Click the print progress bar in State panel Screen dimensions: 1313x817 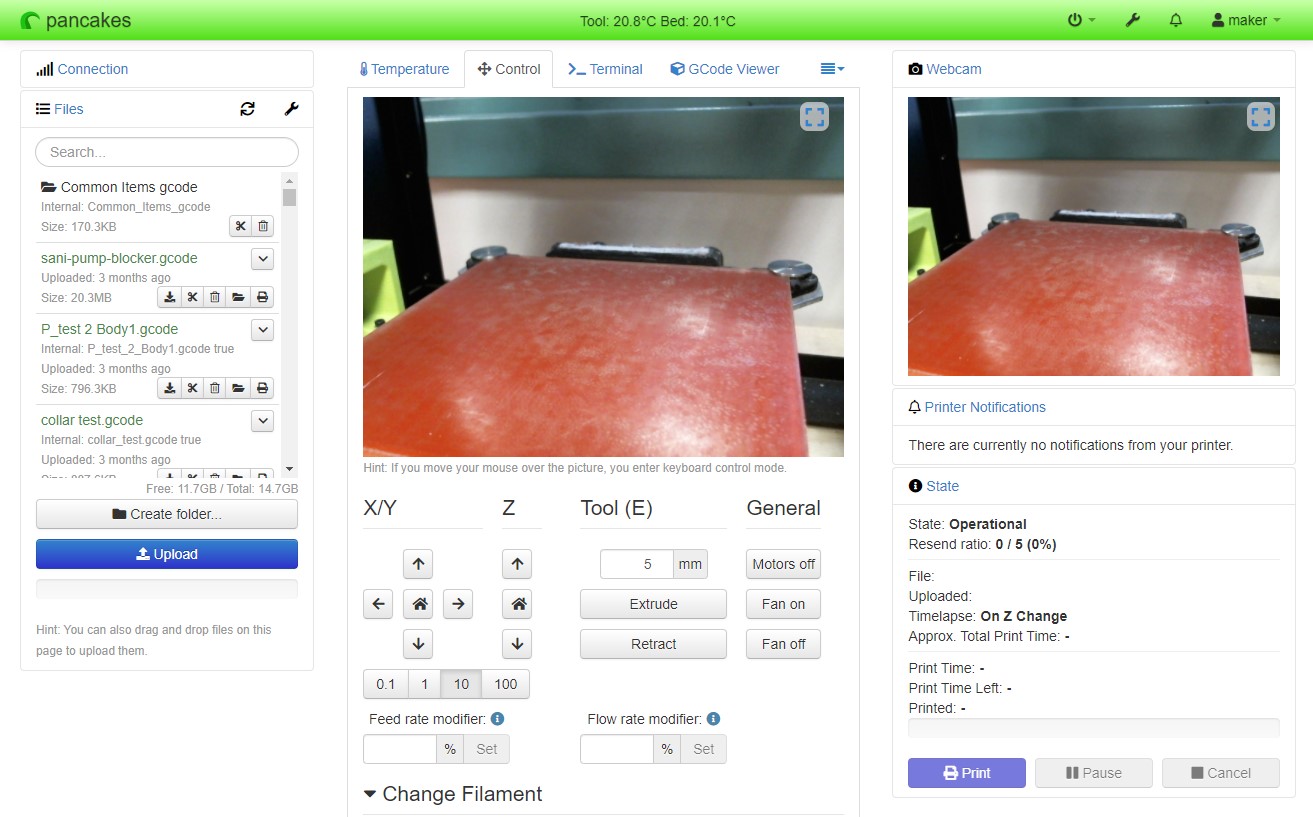point(1093,727)
